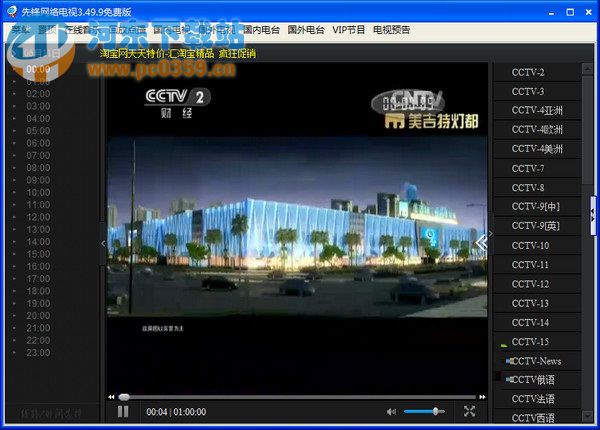Toggle 置顶 always-on-top menu item
600x430 pixels.
pyautogui.click(x=47, y=29)
